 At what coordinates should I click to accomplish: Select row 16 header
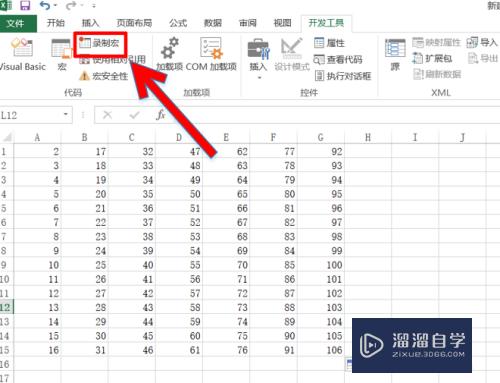click(x=7, y=364)
